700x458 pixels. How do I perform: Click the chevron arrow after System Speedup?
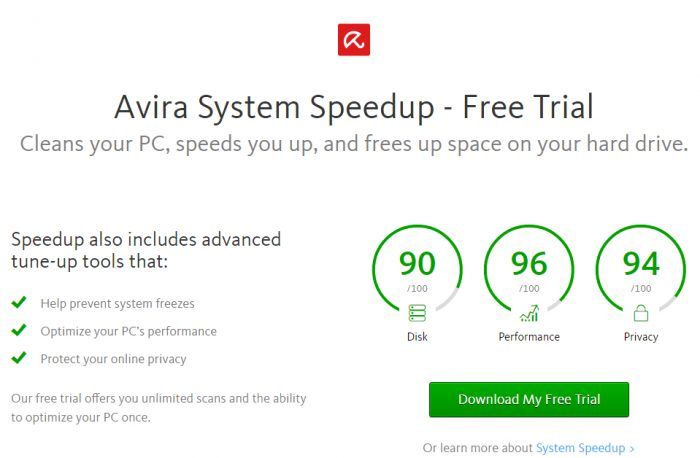pyautogui.click(x=632, y=448)
